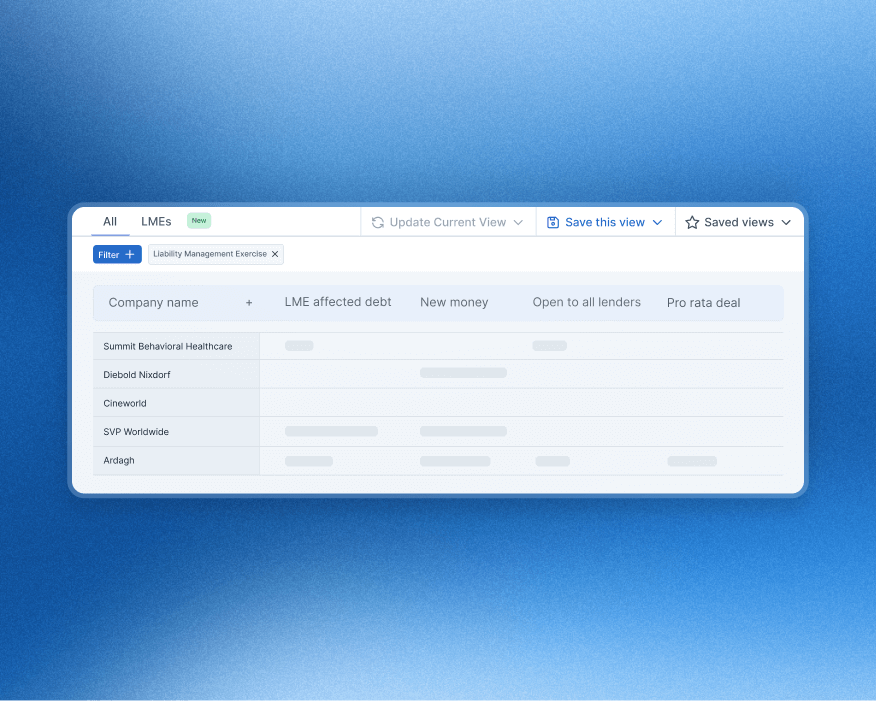Click the Open to all lenders header
876x701 pixels.
587,302
